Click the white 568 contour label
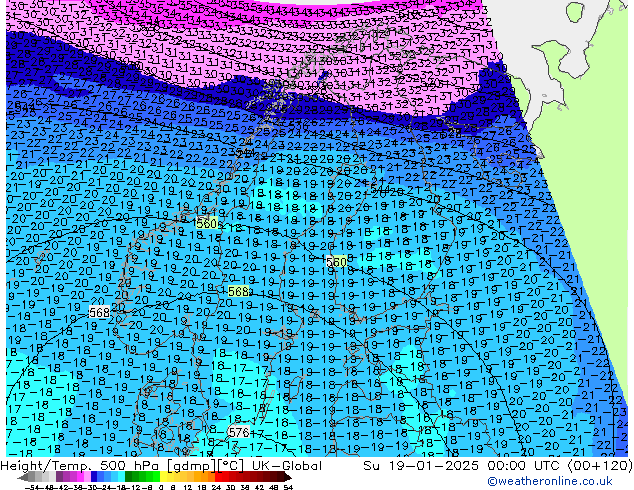The width and height of the screenshot is (634, 490). 99,312
